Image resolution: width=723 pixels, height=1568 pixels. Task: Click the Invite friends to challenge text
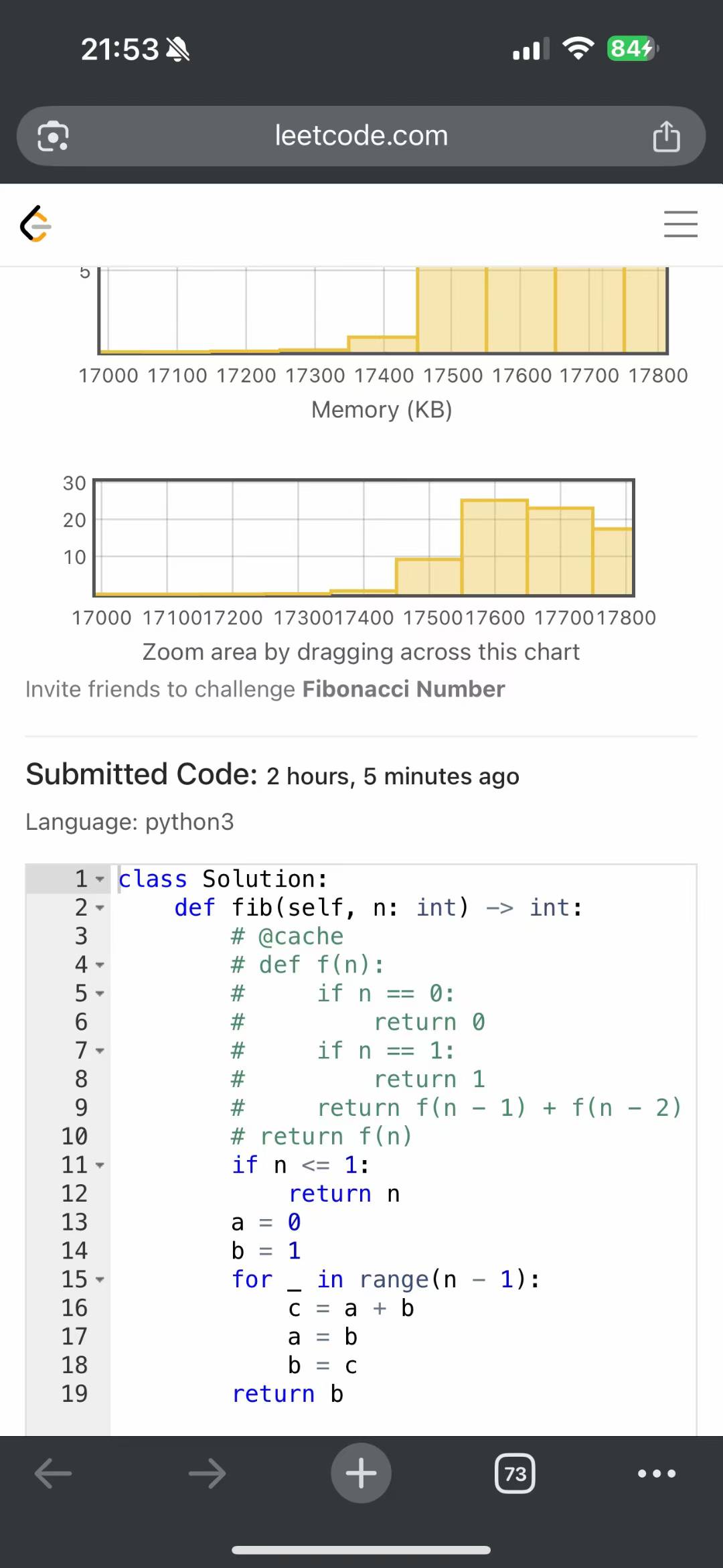pos(161,689)
